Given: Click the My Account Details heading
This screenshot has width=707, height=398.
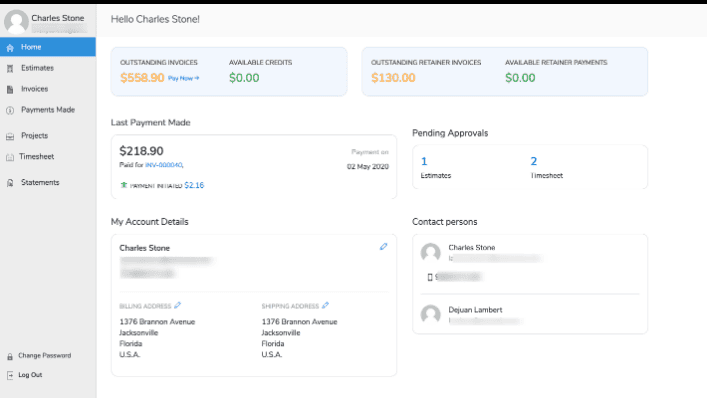Looking at the screenshot, I should coord(150,222).
